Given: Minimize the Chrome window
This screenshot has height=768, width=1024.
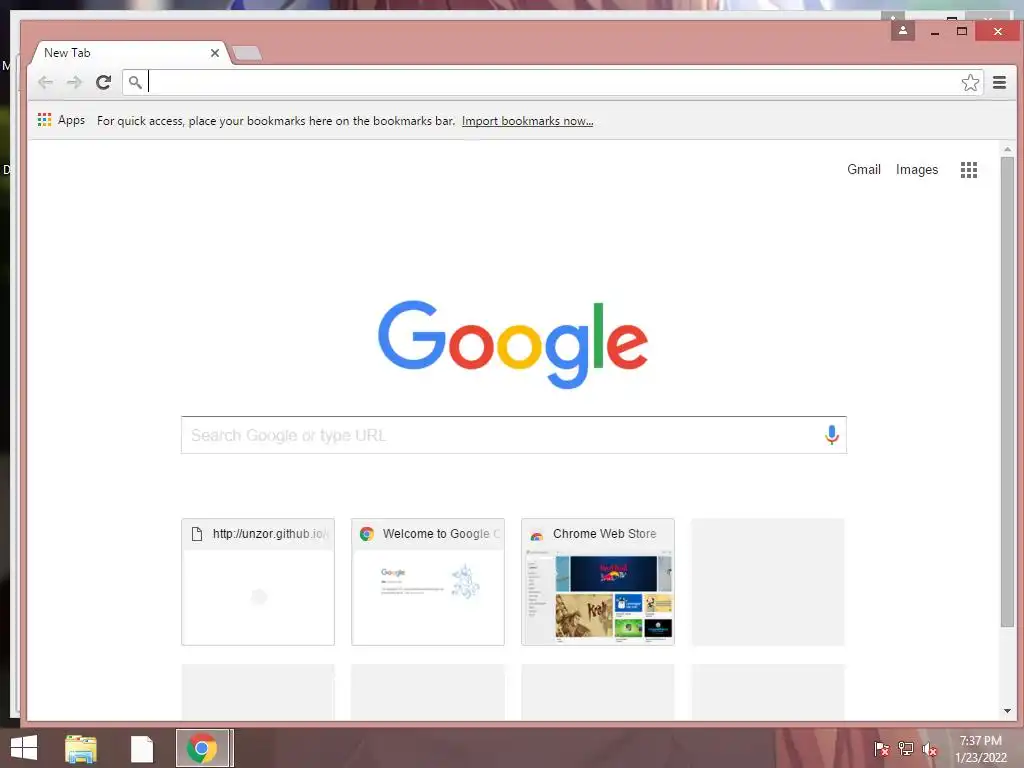Looking at the screenshot, I should pyautogui.click(x=935, y=31).
